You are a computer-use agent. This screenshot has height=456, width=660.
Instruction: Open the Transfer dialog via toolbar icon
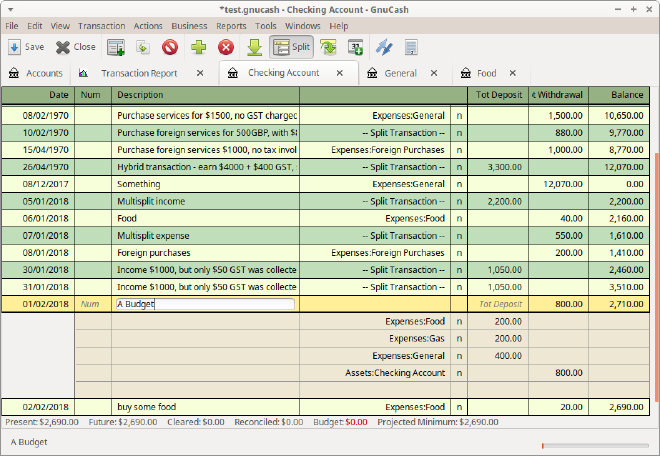point(383,47)
